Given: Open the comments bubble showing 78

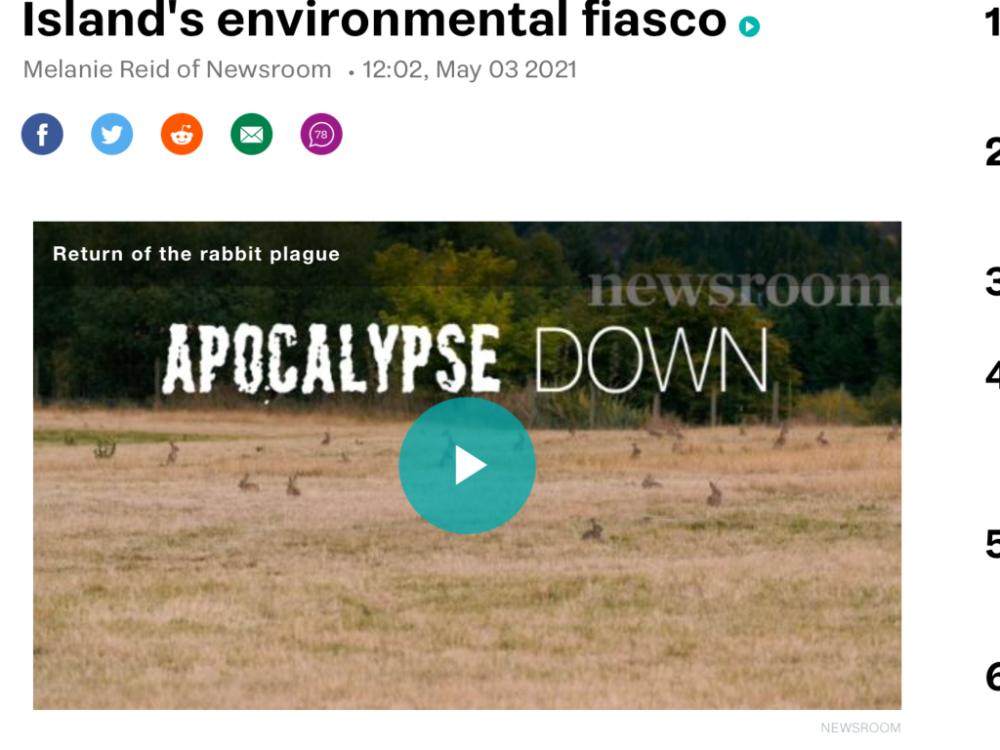Looking at the screenshot, I should [x=321, y=134].
